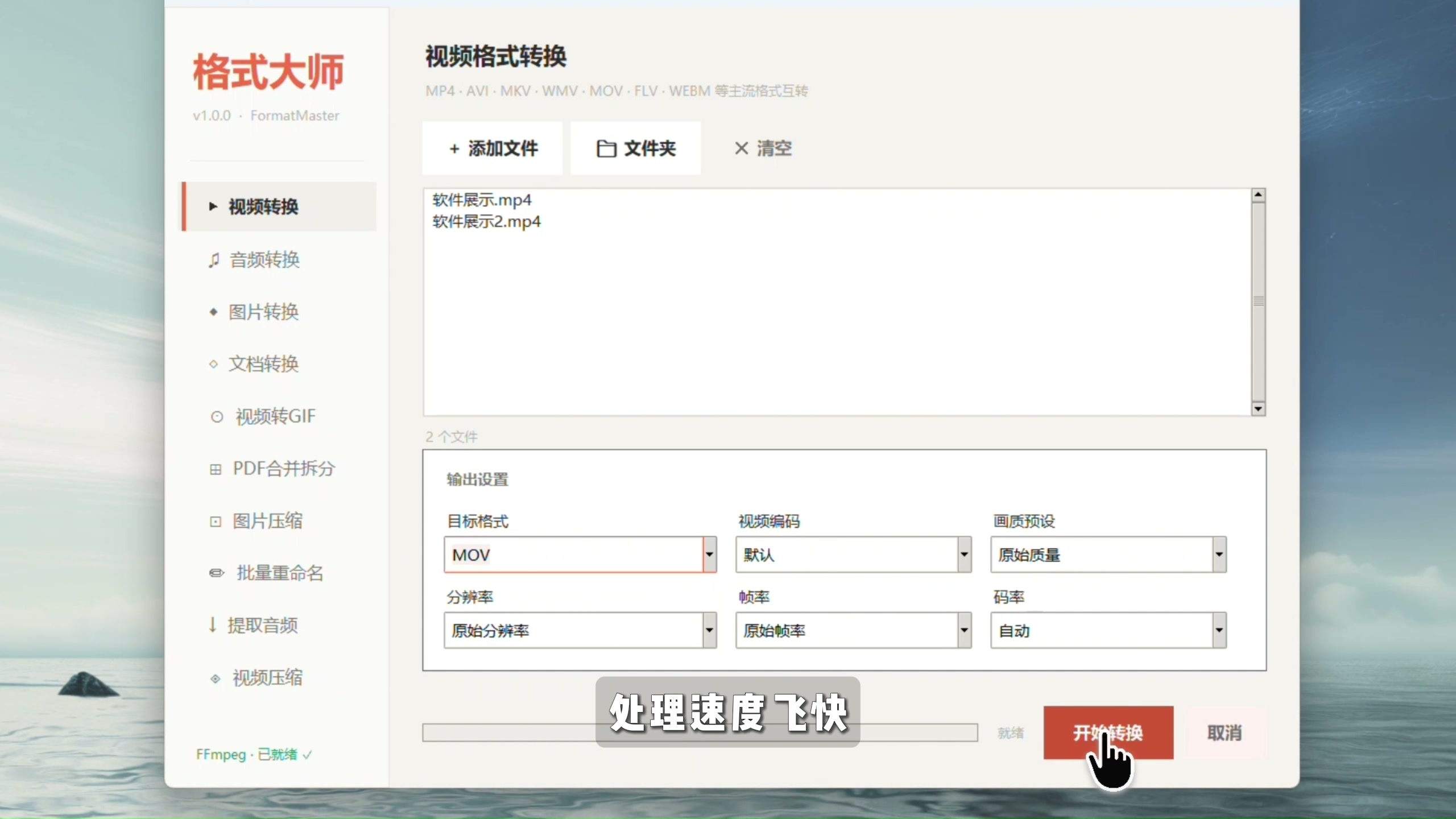Select file 软件展示2.mp4 in list
Image resolution: width=1456 pixels, height=819 pixels.
[486, 222]
